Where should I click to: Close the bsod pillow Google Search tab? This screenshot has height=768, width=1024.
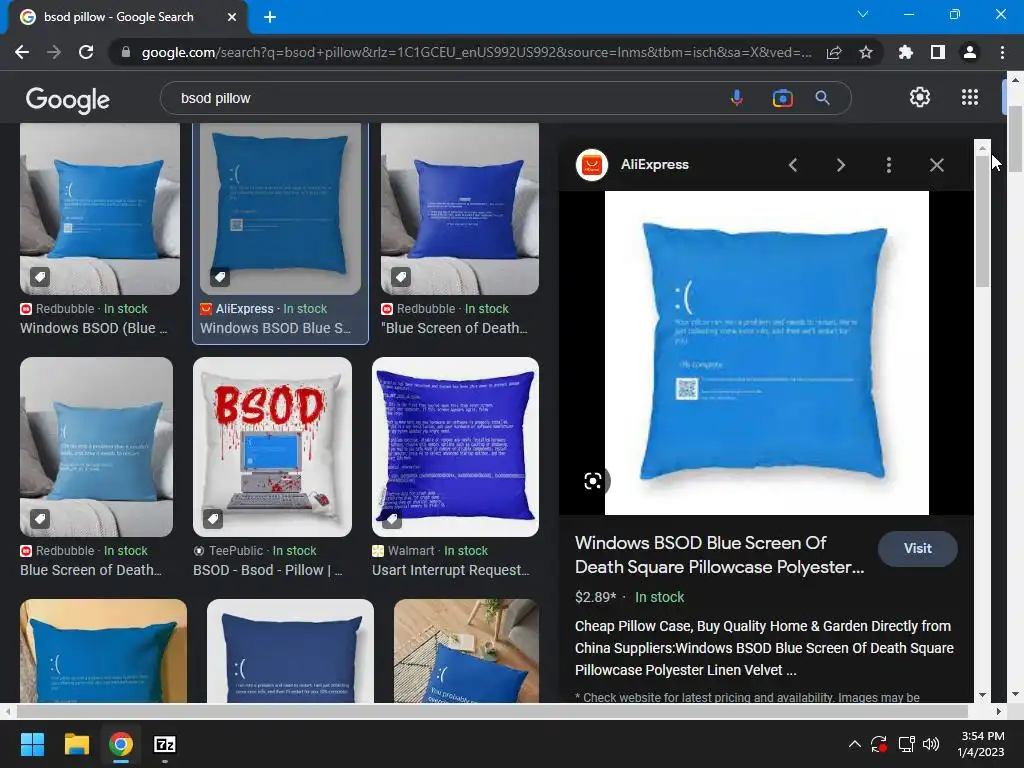click(232, 17)
